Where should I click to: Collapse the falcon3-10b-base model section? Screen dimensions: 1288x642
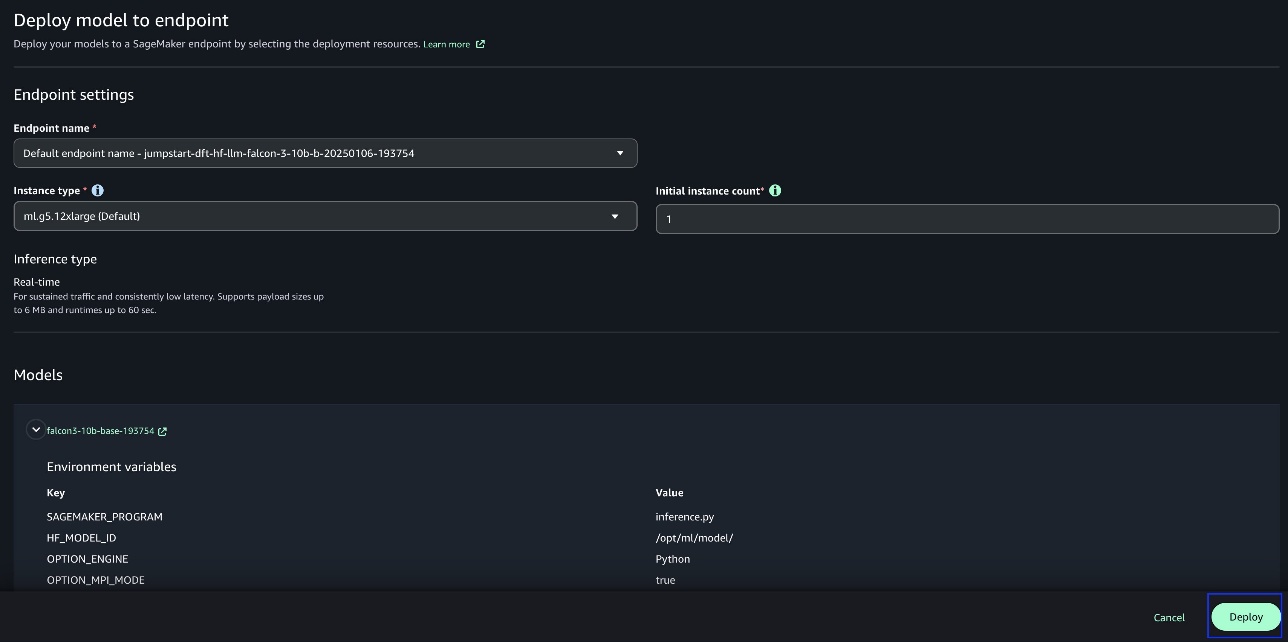(35, 430)
